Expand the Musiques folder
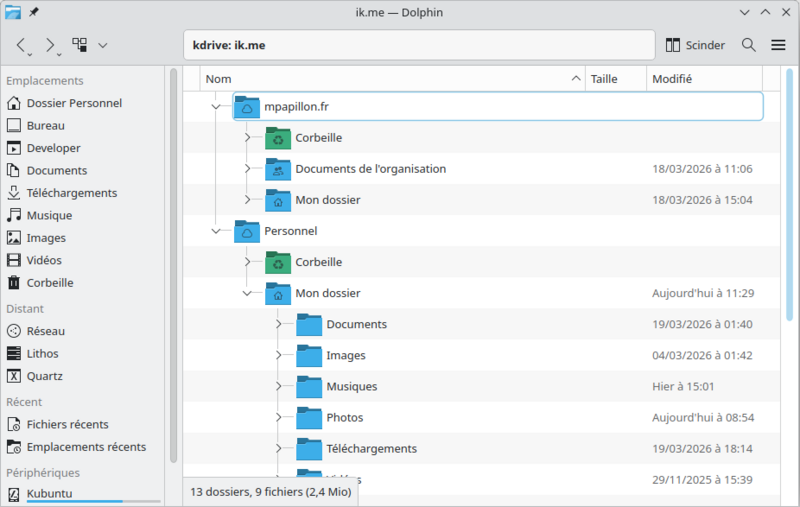800x507 pixels. pos(279,386)
